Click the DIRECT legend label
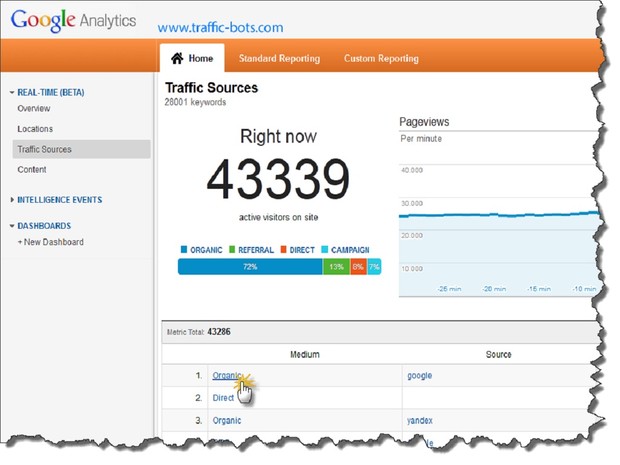The width and height of the screenshot is (620, 465). point(302,250)
